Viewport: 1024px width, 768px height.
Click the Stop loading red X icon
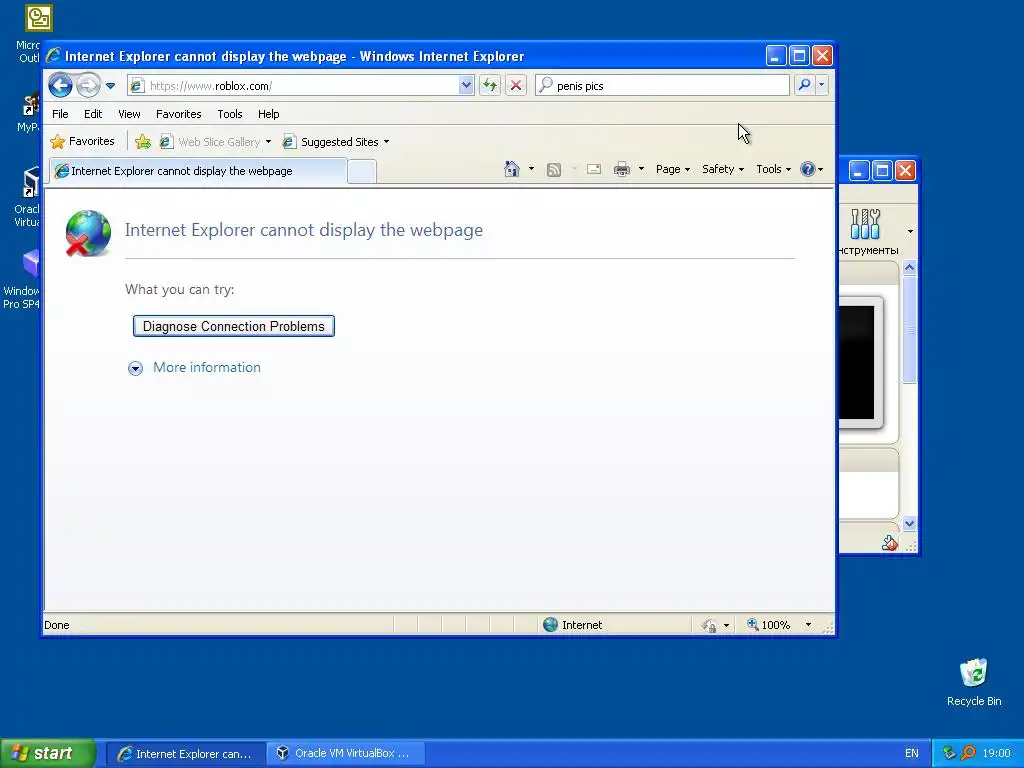pos(516,86)
